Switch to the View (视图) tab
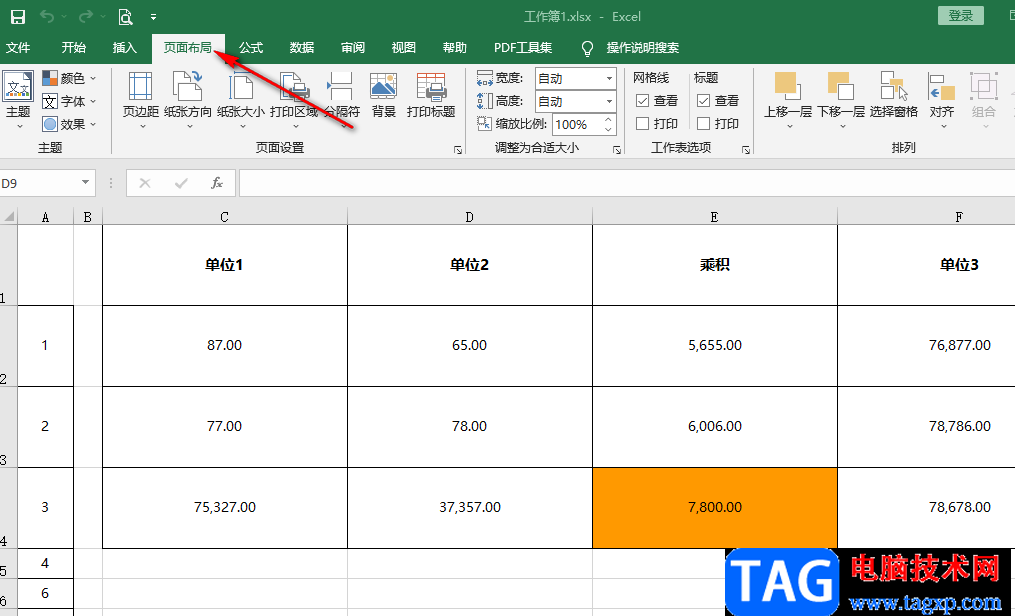The image size is (1015, 616). [404, 47]
